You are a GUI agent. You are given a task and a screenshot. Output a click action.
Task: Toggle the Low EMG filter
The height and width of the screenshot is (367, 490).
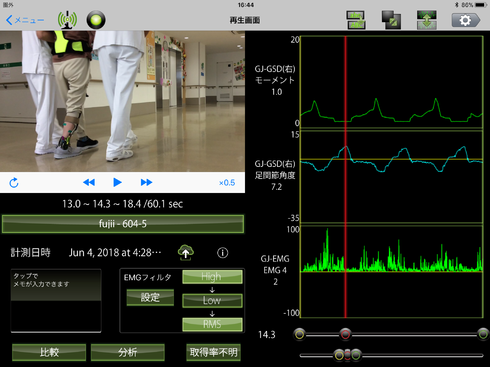click(x=212, y=300)
